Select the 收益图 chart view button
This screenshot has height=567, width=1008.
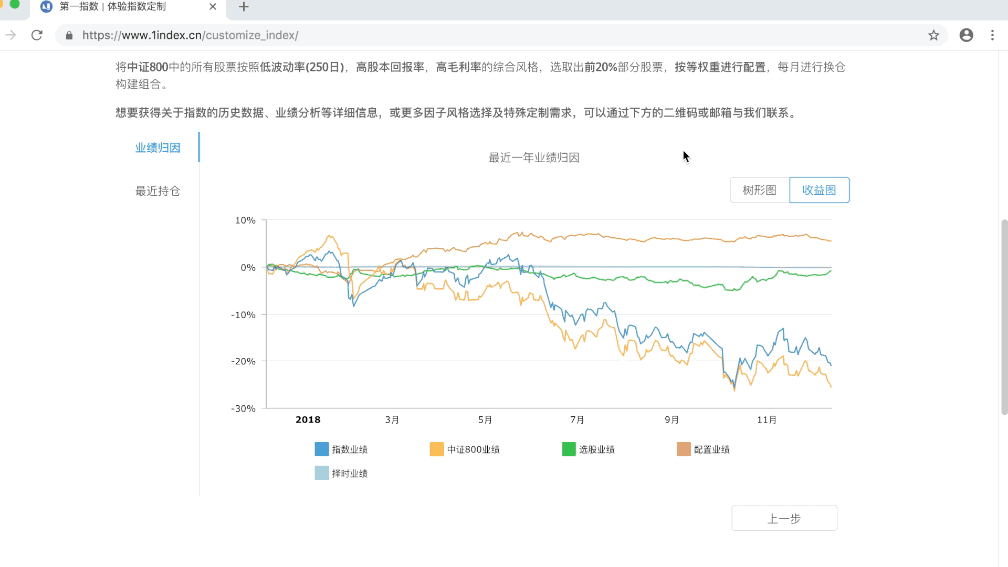tap(819, 190)
